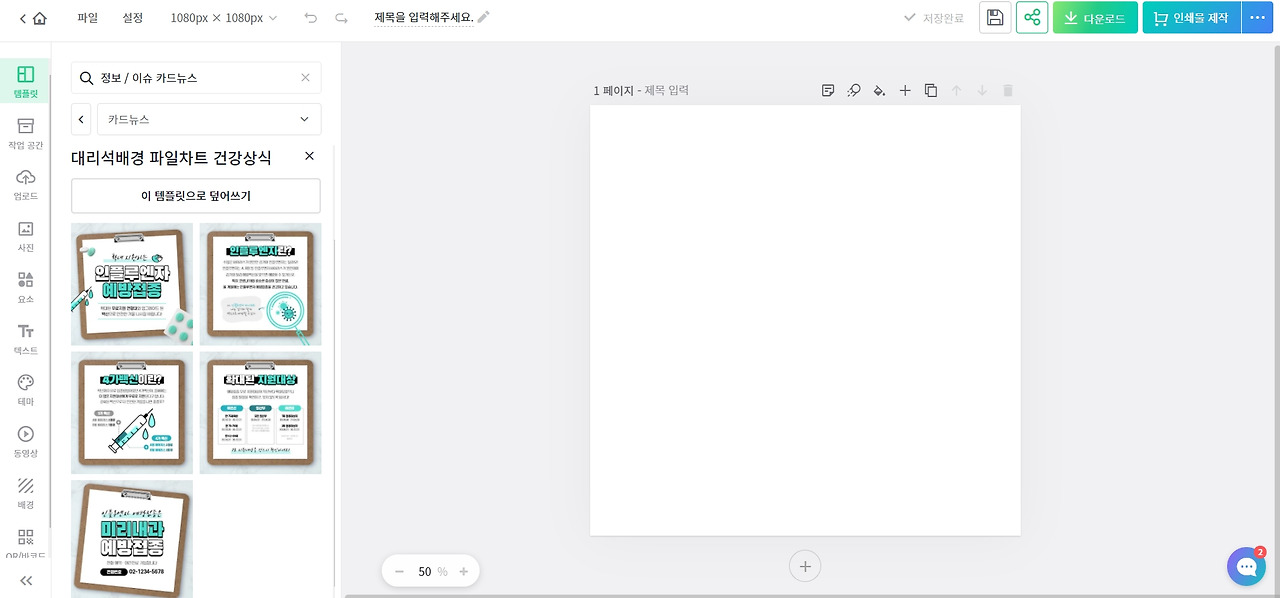Open the 테마 theme panel
This screenshot has width=1280, height=598.
pos(26,390)
